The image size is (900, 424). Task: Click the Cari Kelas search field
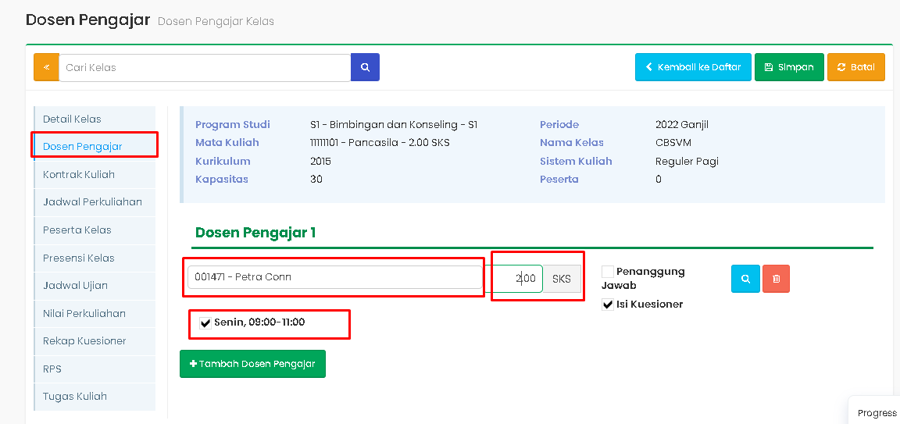click(205, 67)
